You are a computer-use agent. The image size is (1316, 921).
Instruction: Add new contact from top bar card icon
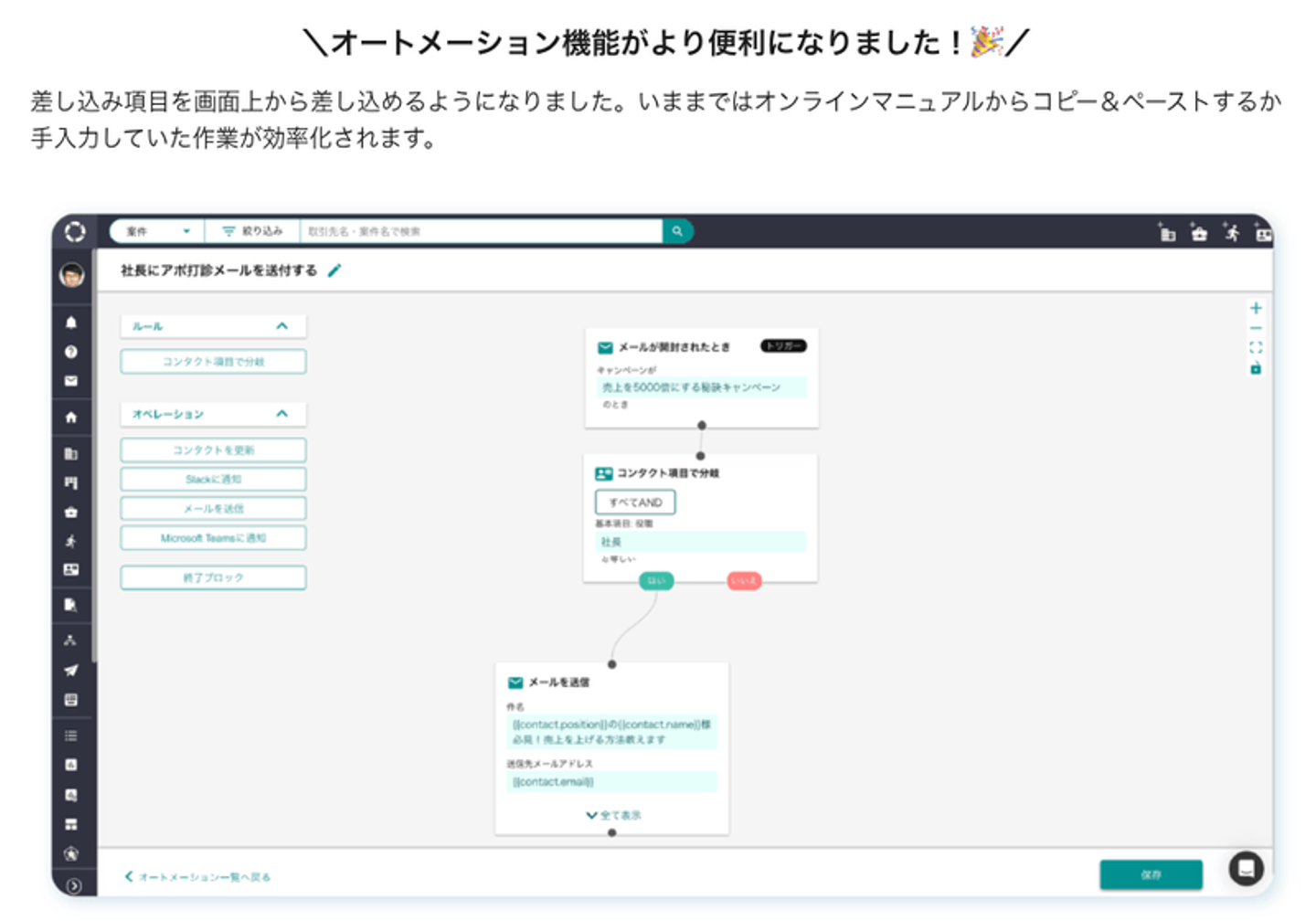pyautogui.click(x=1263, y=233)
